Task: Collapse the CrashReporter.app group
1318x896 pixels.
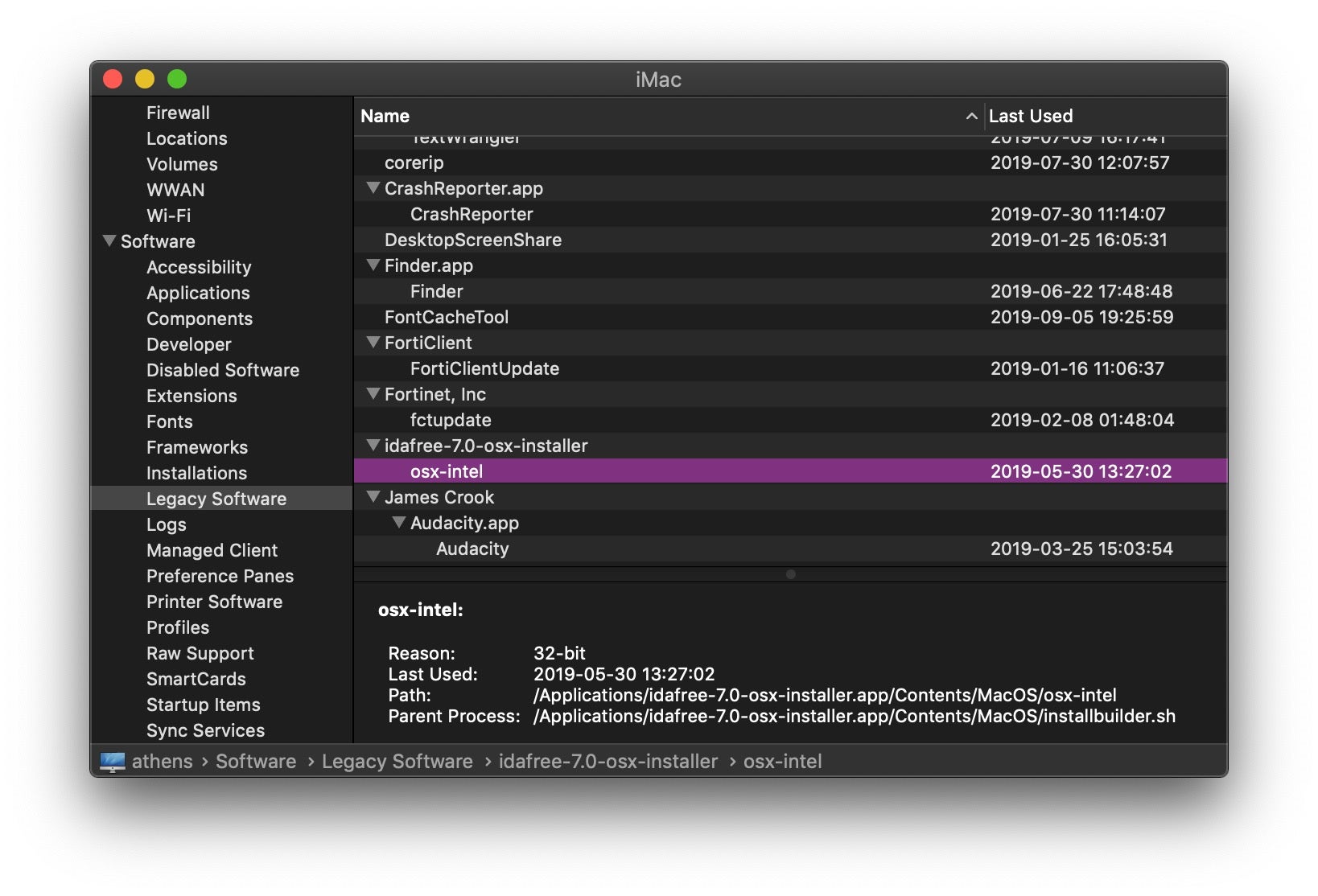Action: 373,188
